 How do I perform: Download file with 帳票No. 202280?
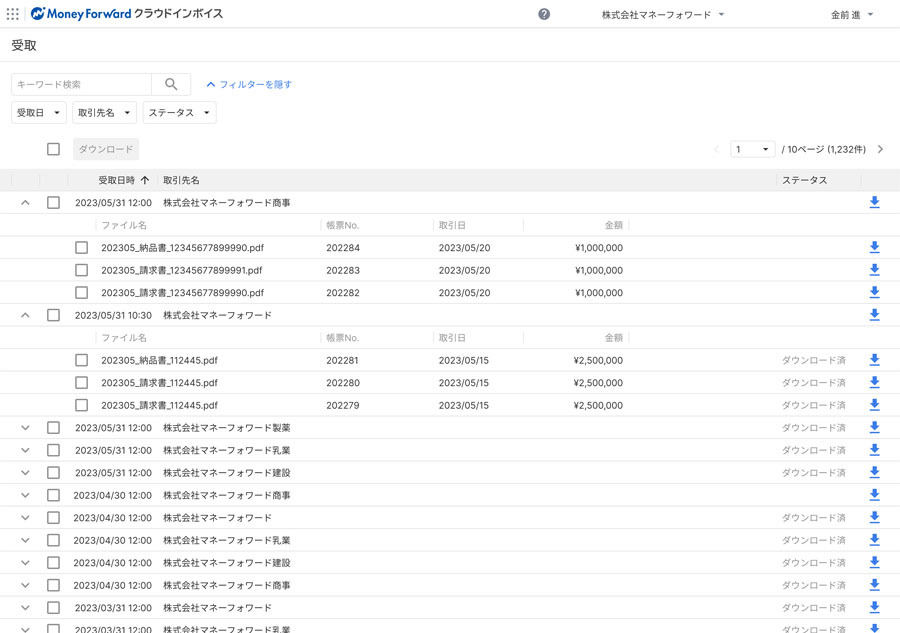875,382
